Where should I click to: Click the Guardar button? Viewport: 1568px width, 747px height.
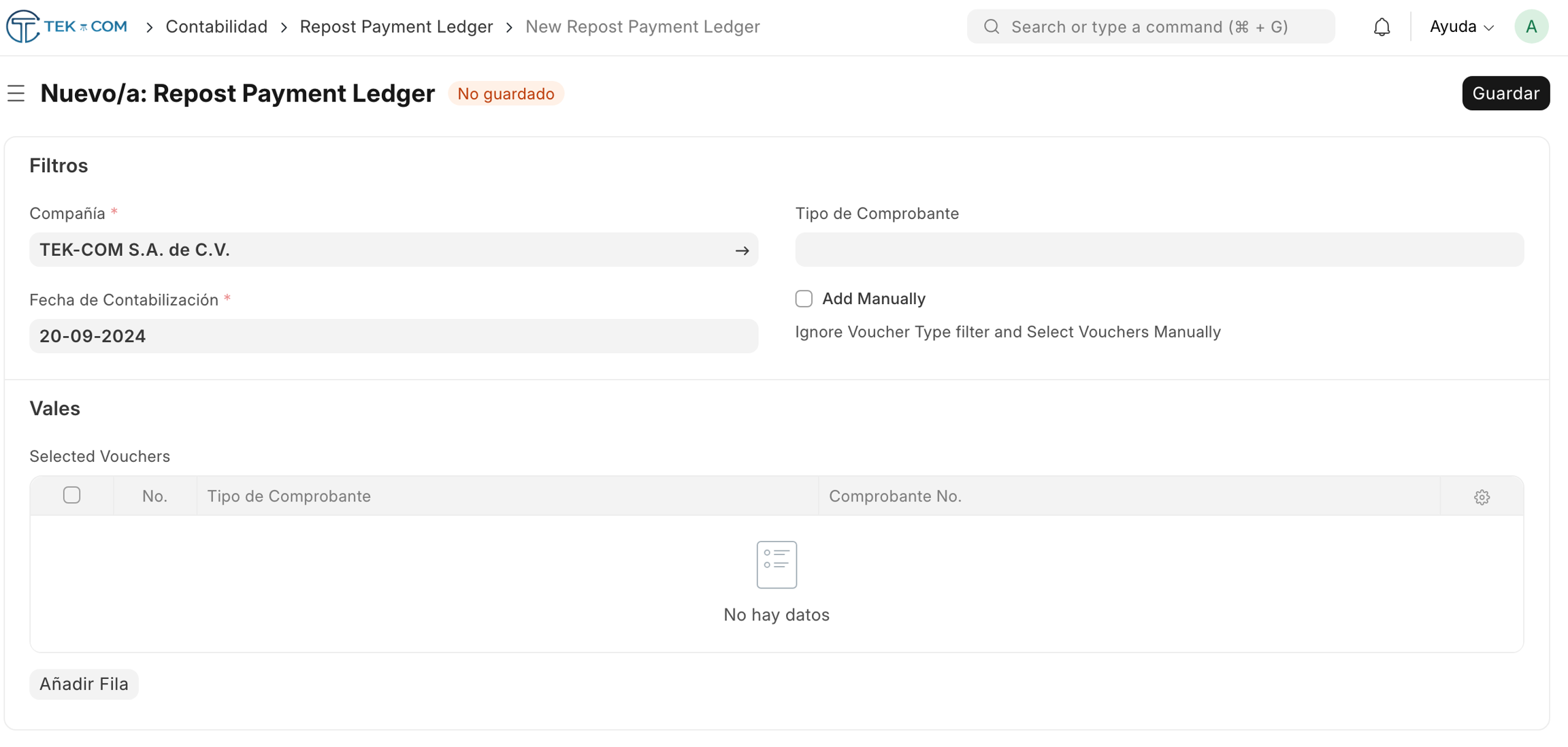1505,93
